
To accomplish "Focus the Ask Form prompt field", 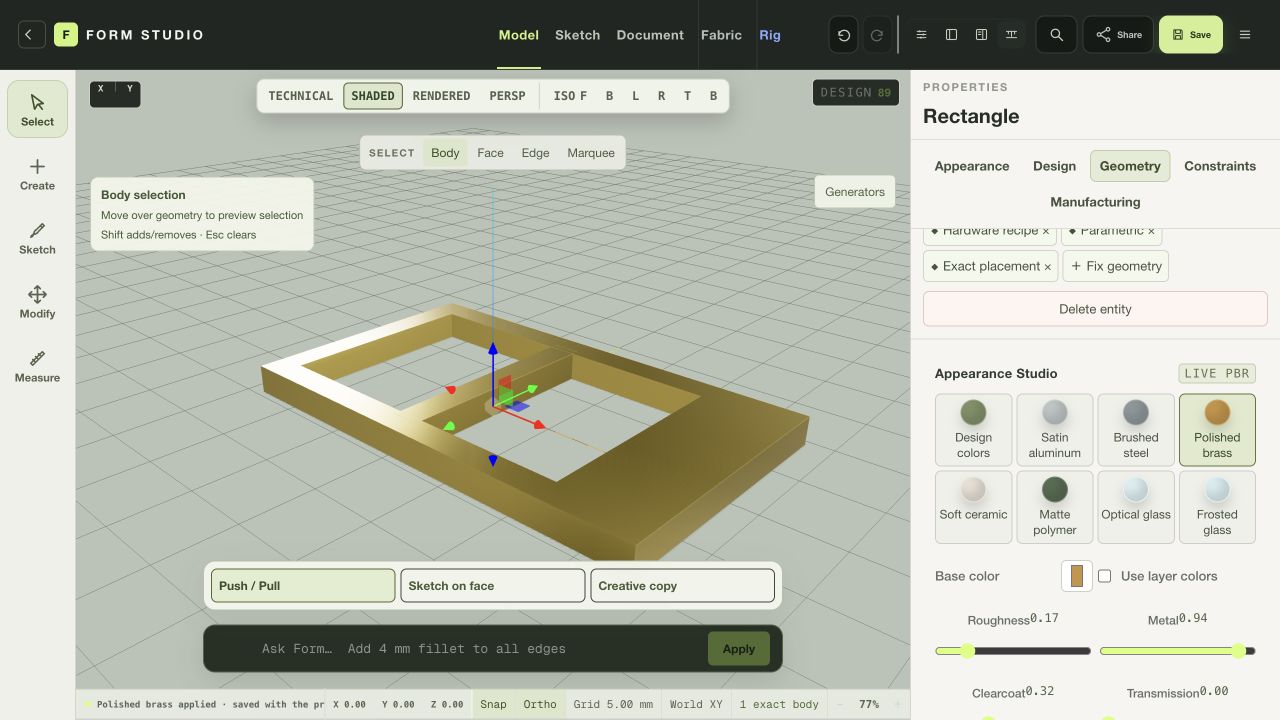I will 480,649.
